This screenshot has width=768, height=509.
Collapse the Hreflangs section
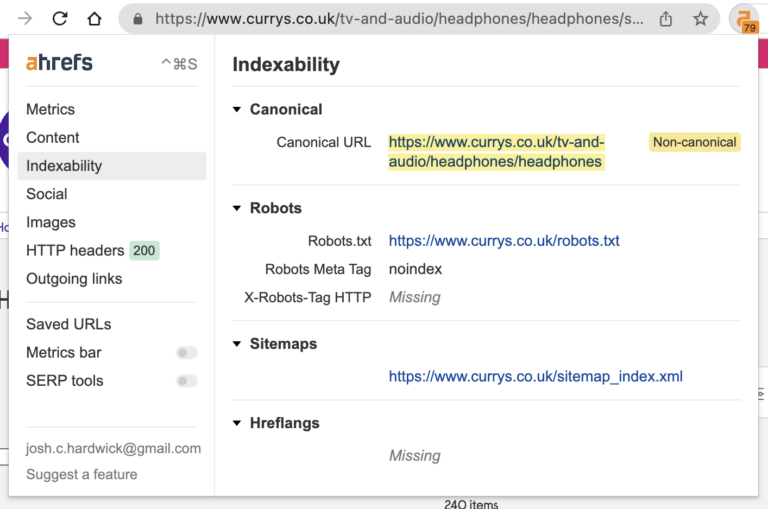pyautogui.click(x=237, y=424)
